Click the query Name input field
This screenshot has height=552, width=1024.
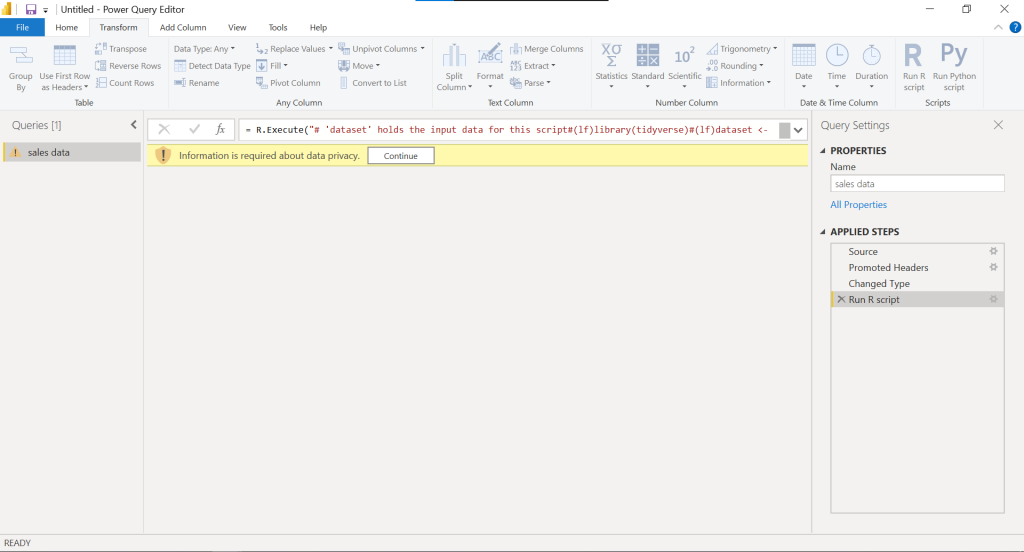click(x=917, y=184)
